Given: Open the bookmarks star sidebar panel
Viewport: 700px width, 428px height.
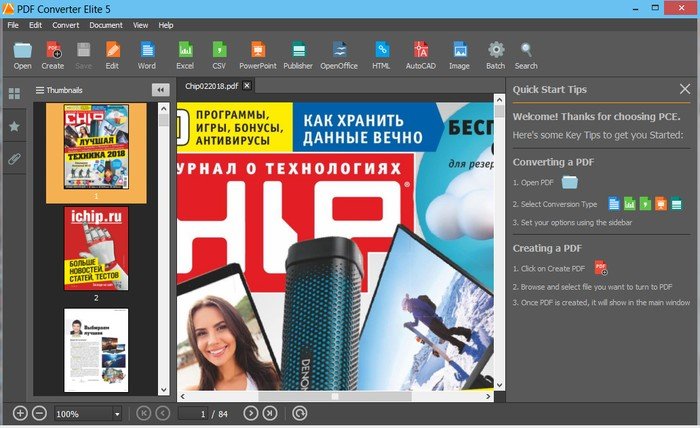Looking at the screenshot, I should coord(14,126).
